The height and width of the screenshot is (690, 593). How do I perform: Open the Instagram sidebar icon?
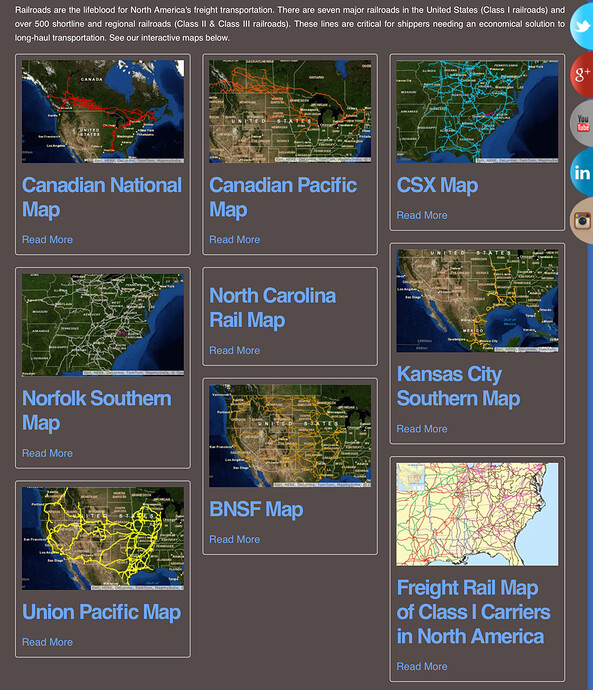click(582, 220)
